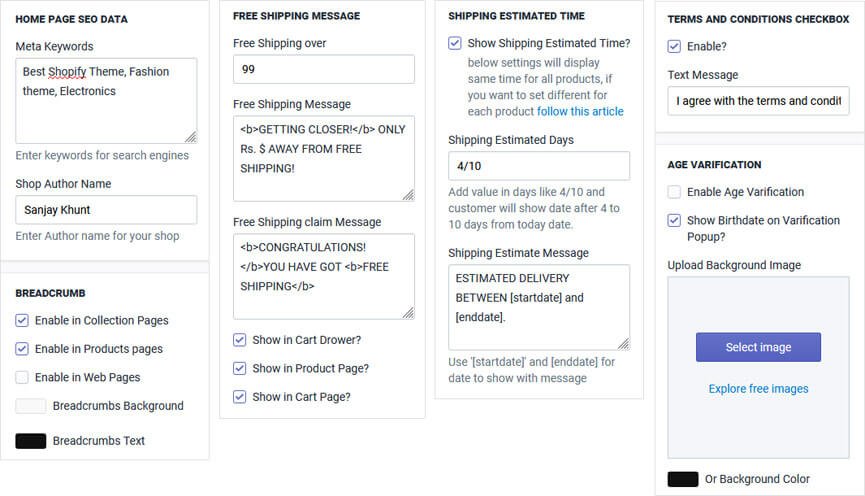This screenshot has height=496, width=865.
Task: Open Explore free images link
Action: pyautogui.click(x=758, y=388)
